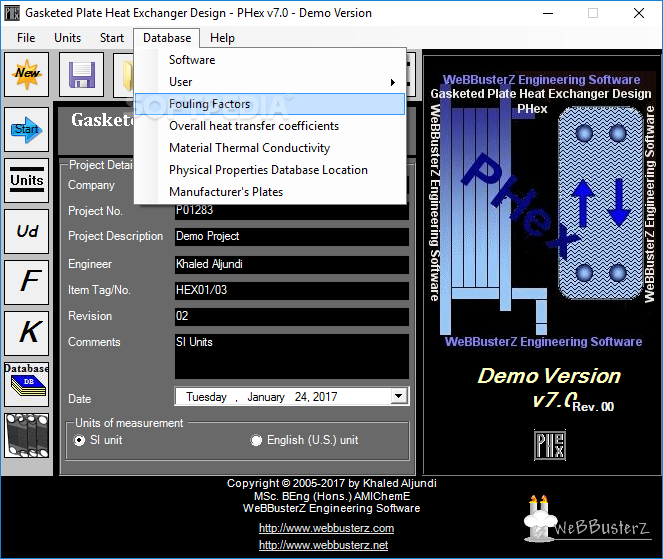The height and width of the screenshot is (559, 663).
Task: Open the Help menu
Action: [x=222, y=38]
